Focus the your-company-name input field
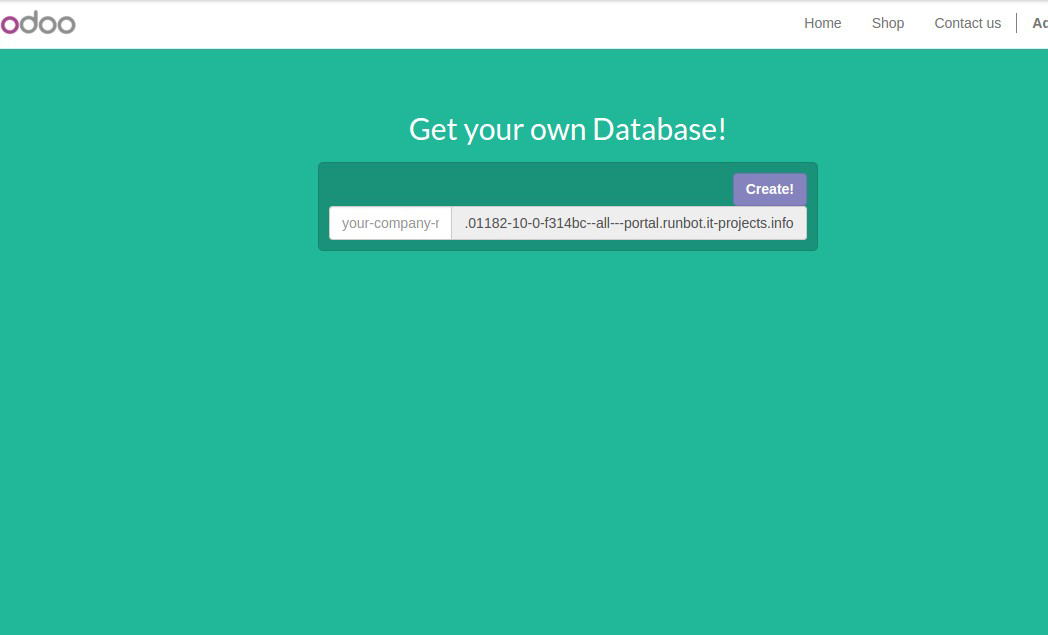The width and height of the screenshot is (1048, 635). coord(390,223)
